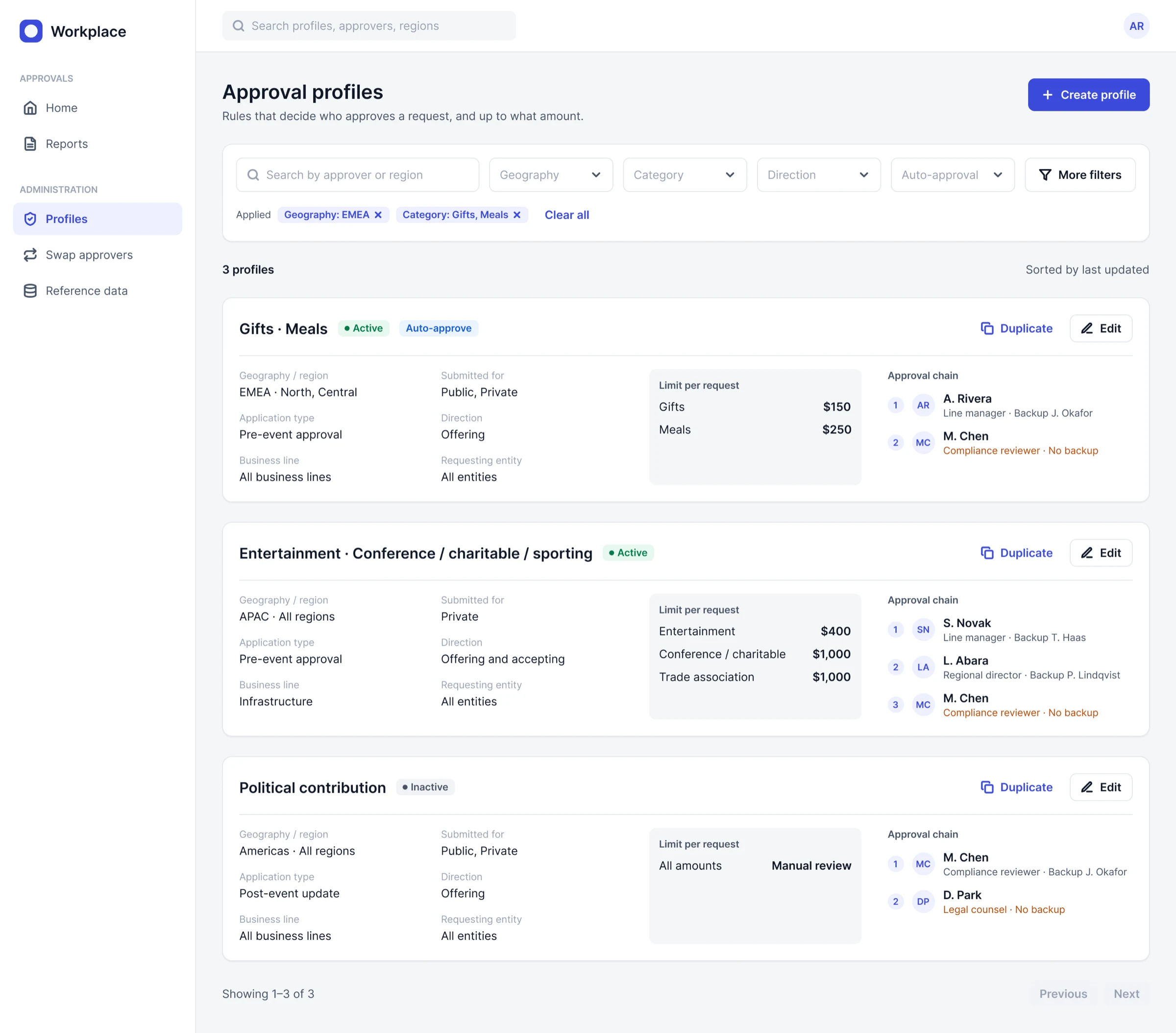
Task: Click the MC avatar in the Political contribution chain
Action: coord(924,864)
